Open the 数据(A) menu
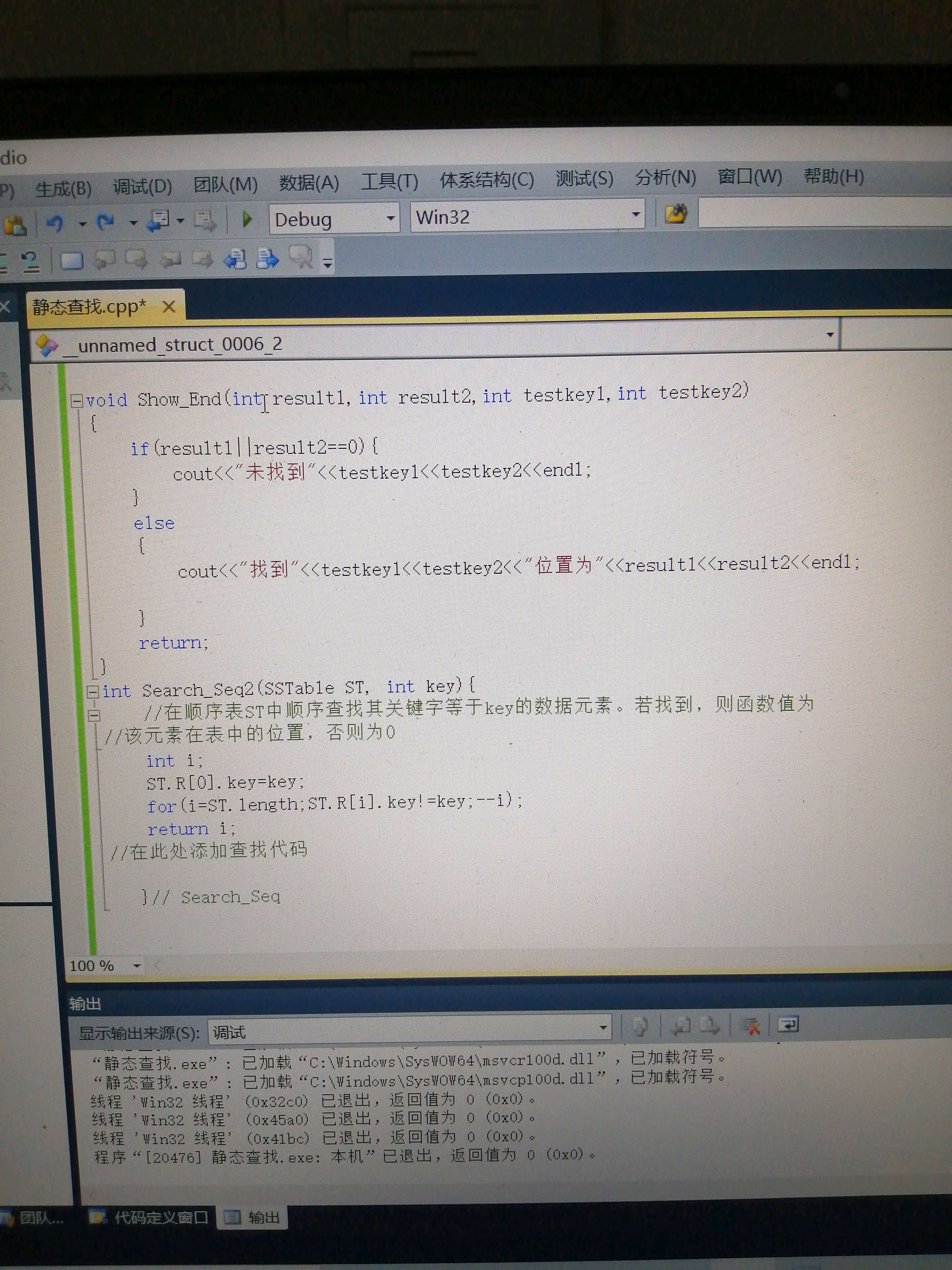The height and width of the screenshot is (1270, 952). [x=309, y=183]
